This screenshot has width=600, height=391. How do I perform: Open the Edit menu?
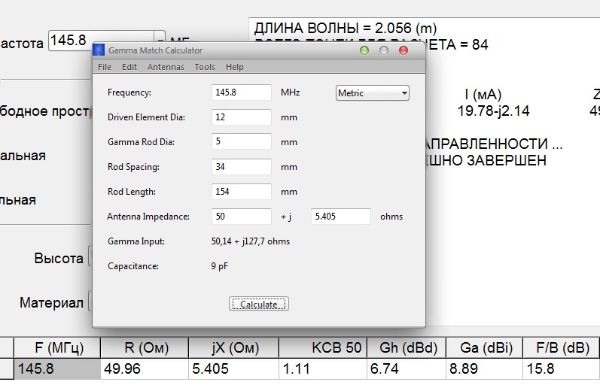(x=129, y=67)
